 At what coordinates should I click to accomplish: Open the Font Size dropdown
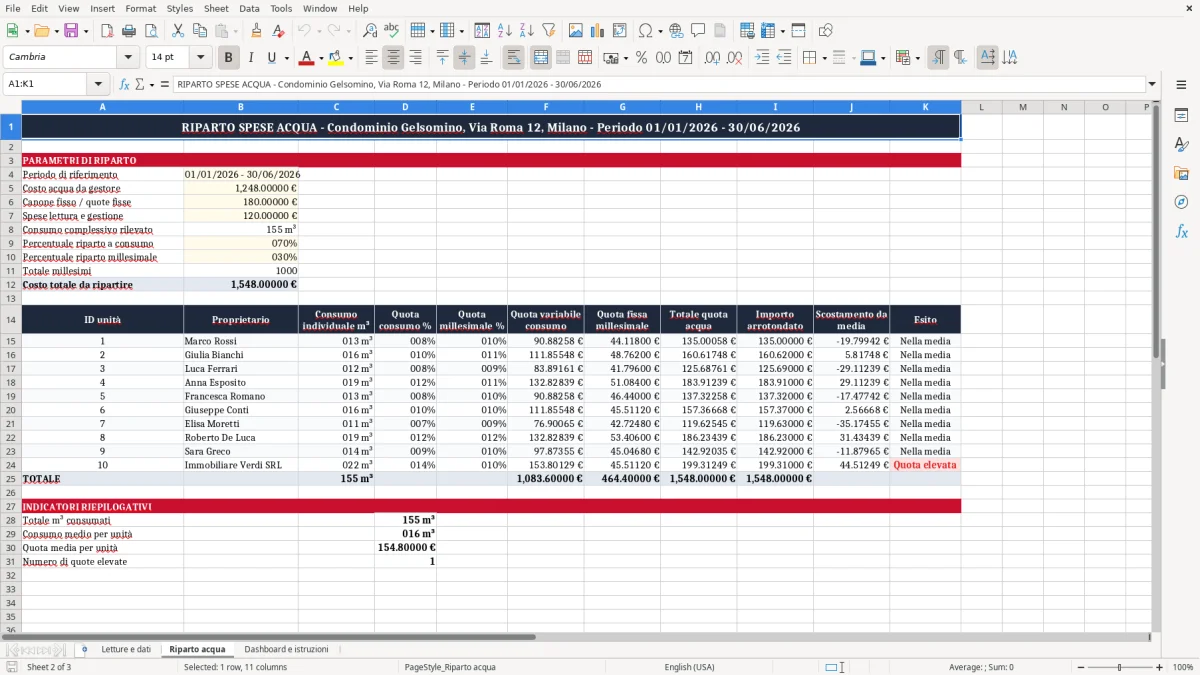200,58
